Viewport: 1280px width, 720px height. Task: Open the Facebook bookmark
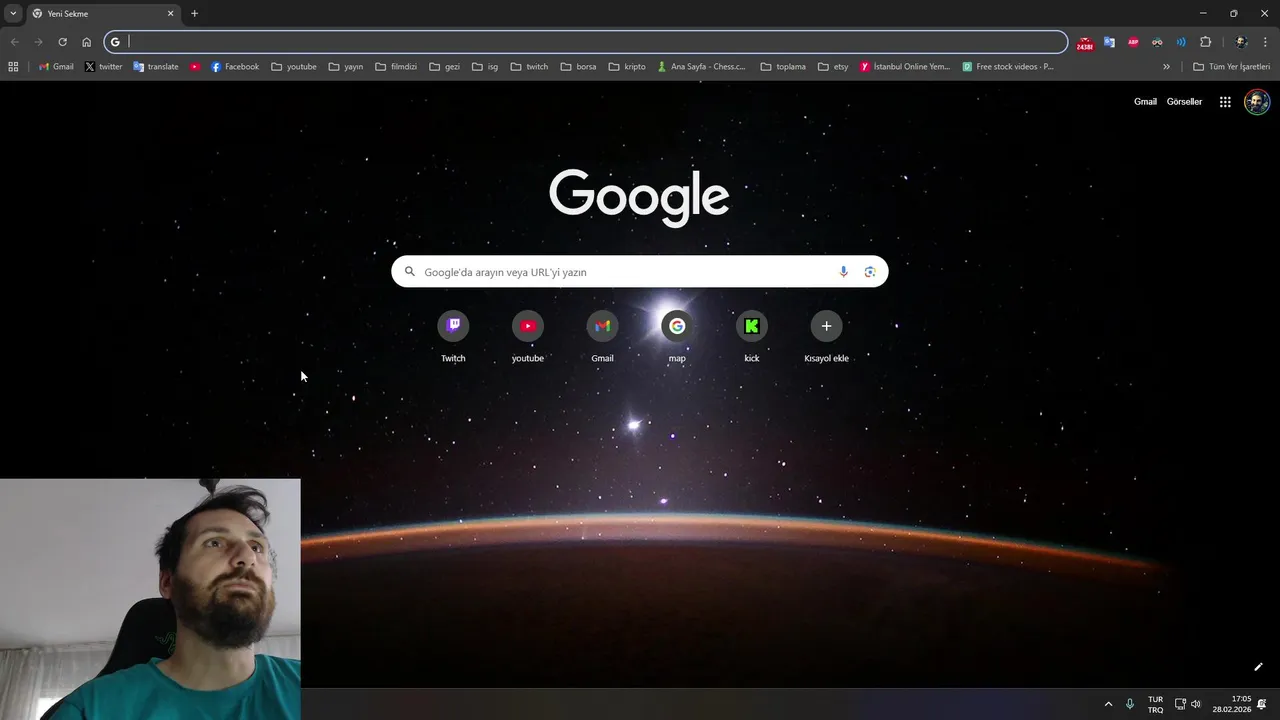click(235, 67)
